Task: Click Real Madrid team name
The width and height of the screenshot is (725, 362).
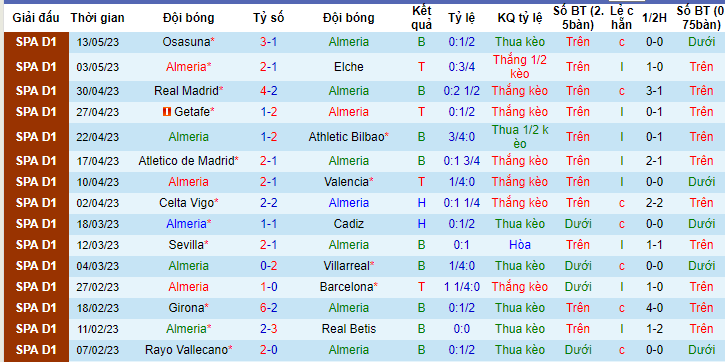Action: (186, 91)
